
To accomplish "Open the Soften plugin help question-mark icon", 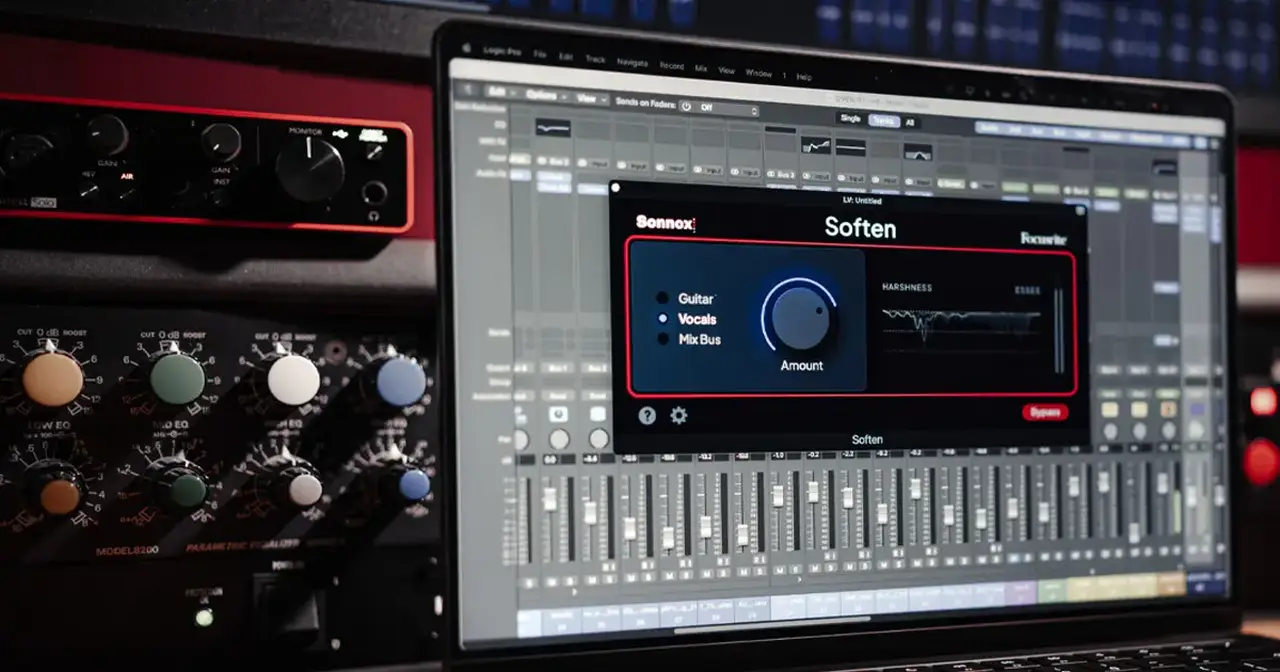I will point(647,415).
